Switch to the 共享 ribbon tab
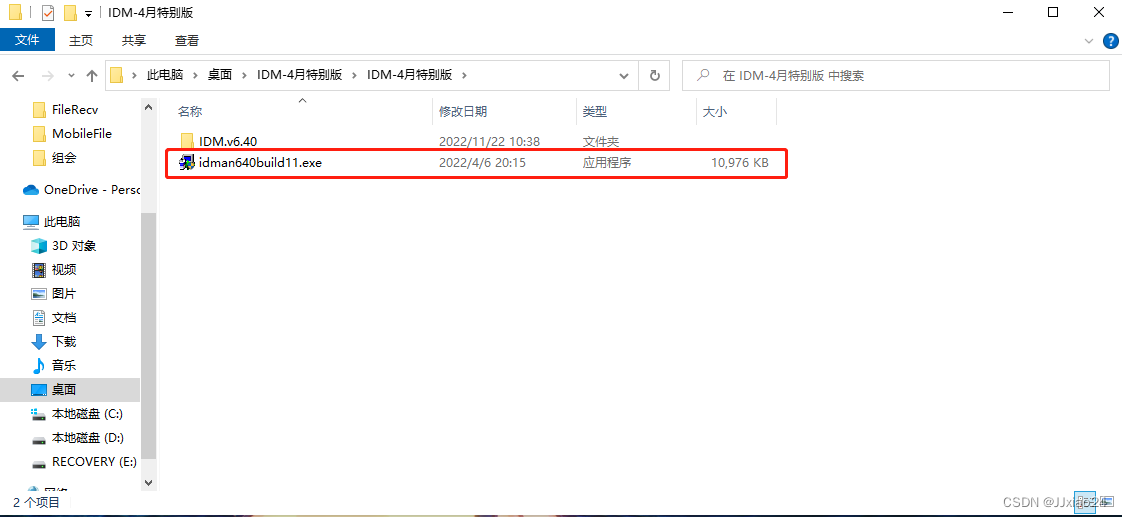The width and height of the screenshot is (1122, 517). pyautogui.click(x=134, y=41)
